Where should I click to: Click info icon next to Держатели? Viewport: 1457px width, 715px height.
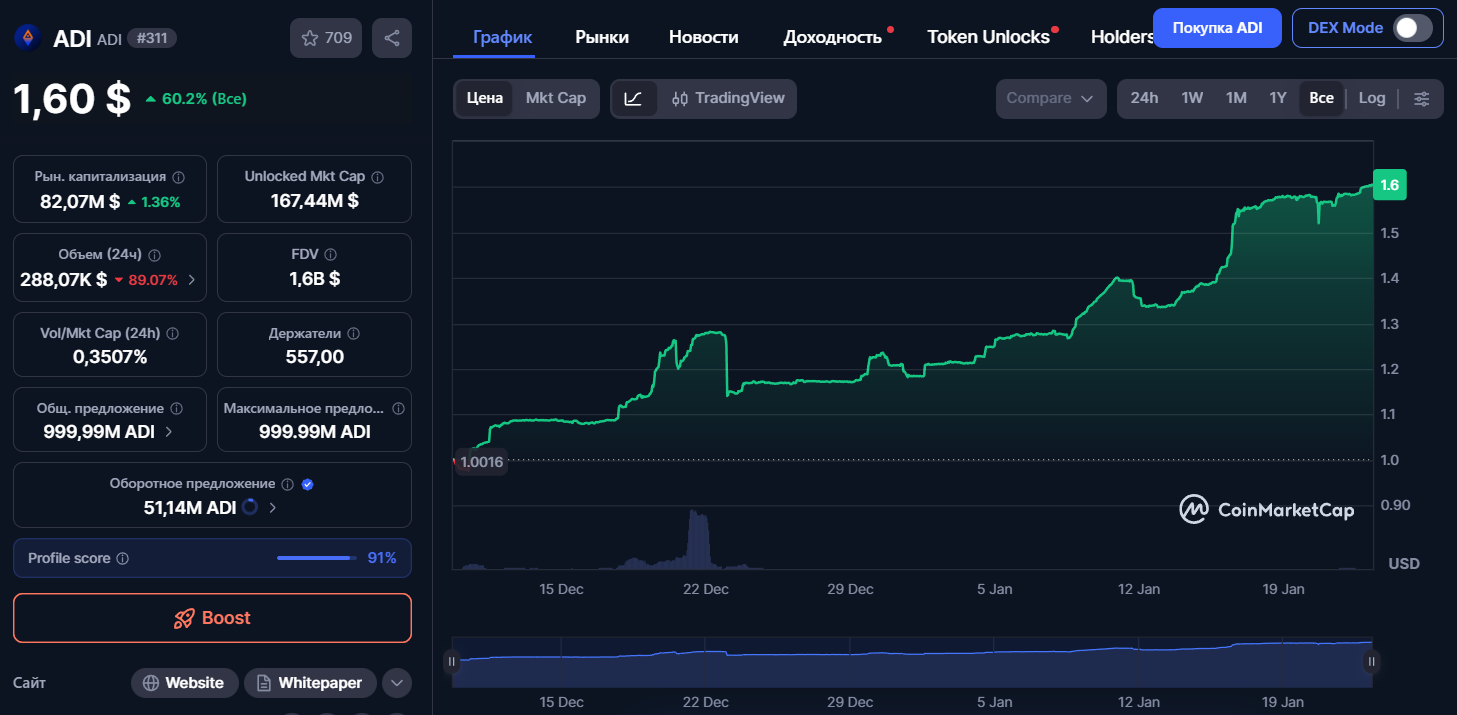(353, 334)
